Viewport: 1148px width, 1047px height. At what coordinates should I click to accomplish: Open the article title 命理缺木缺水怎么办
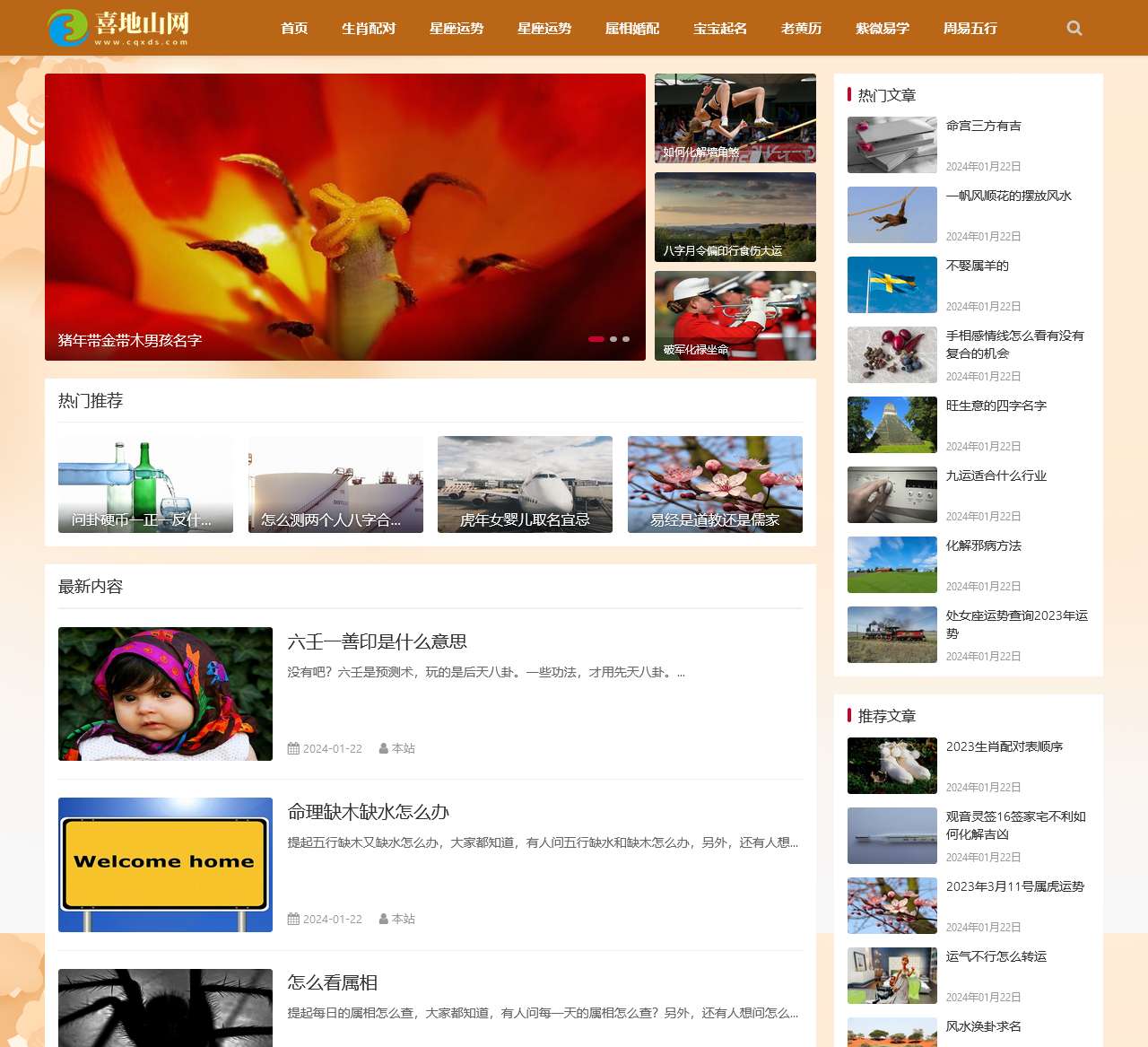(369, 812)
